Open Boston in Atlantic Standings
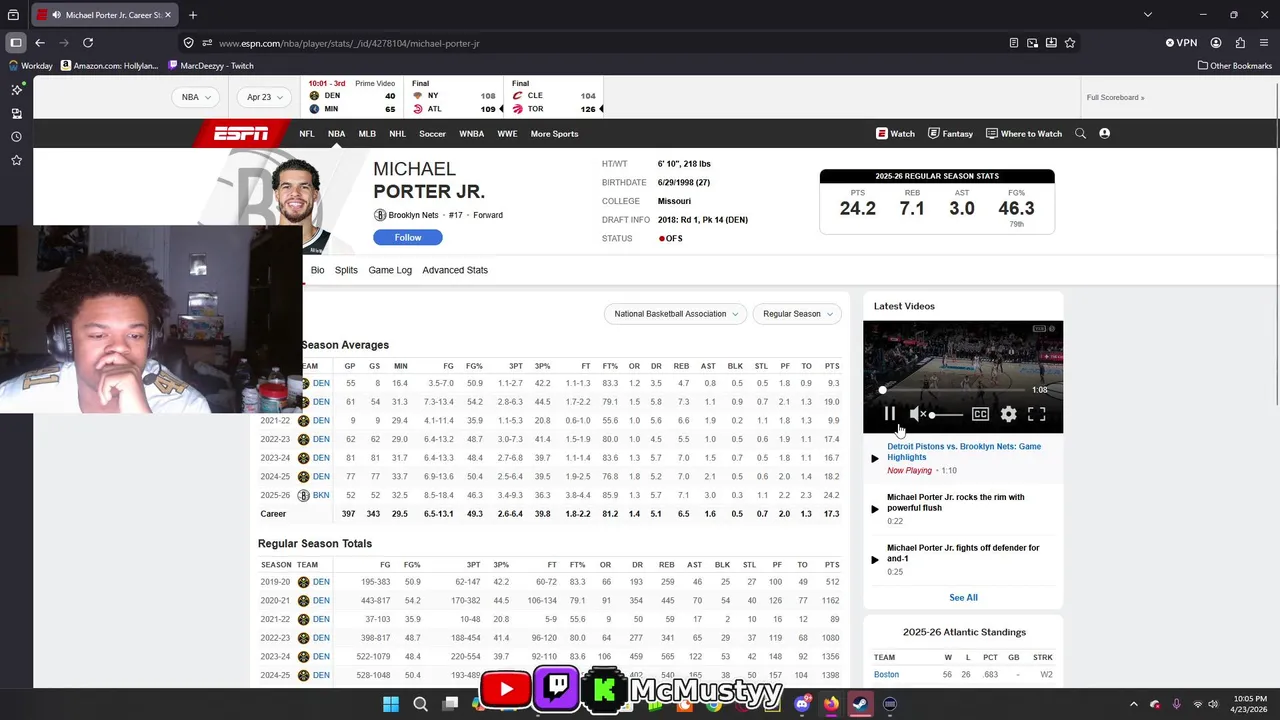This screenshot has height=720, width=1280. click(886, 675)
